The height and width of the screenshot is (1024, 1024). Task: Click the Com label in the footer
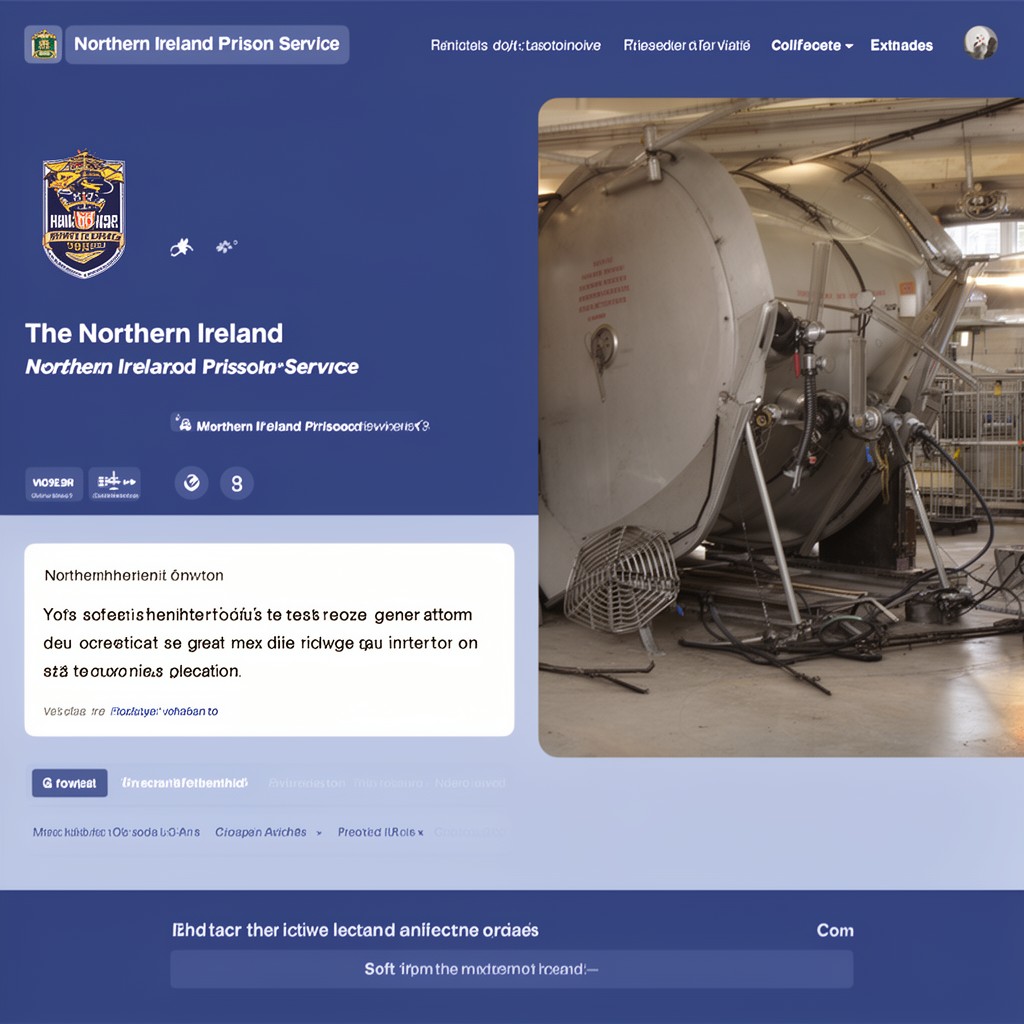pyautogui.click(x=835, y=931)
